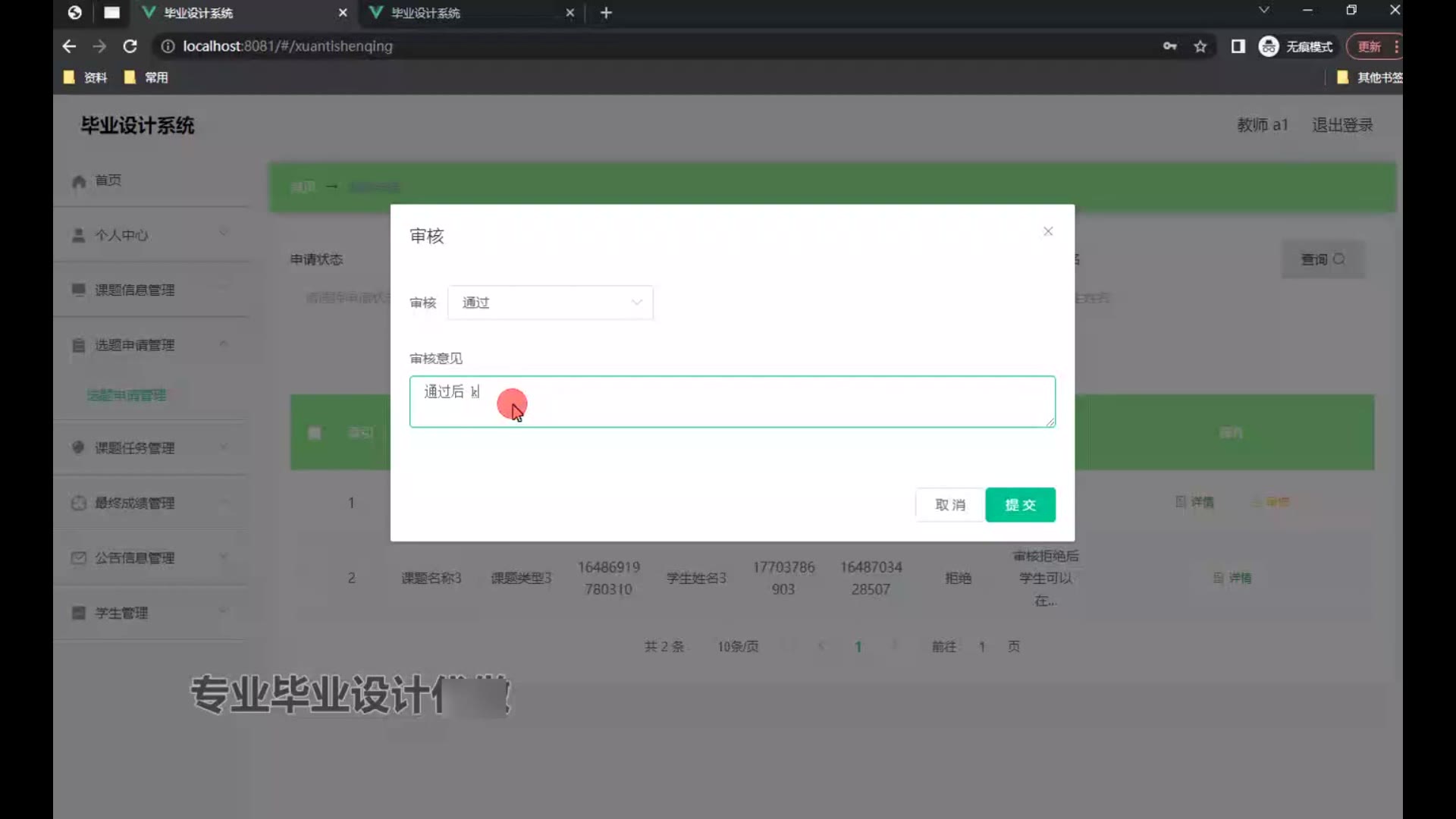The image size is (1456, 819).
Task: Toggle the select-all checkbox in table header
Action: [315, 433]
